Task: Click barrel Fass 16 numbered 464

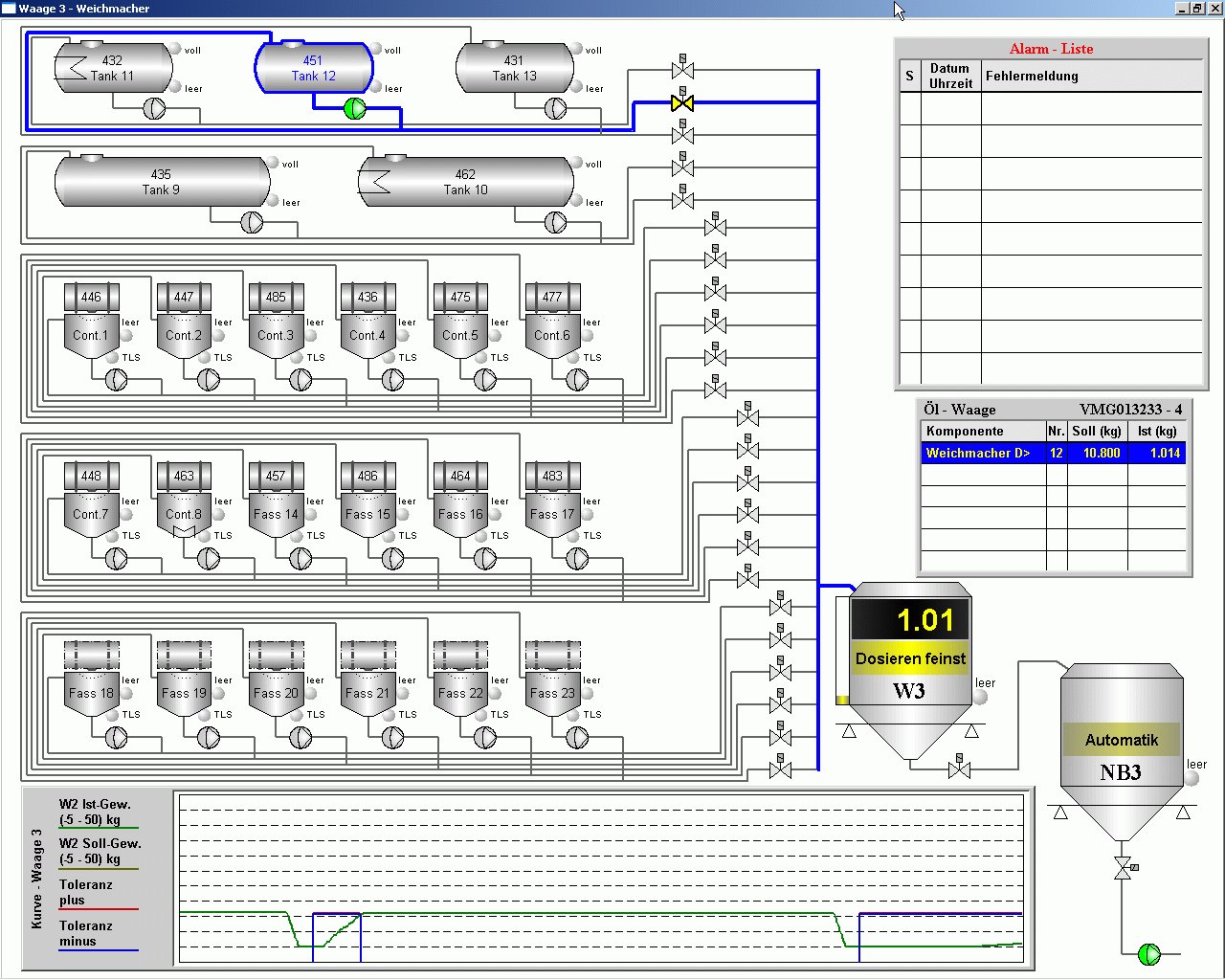Action: tap(460, 500)
